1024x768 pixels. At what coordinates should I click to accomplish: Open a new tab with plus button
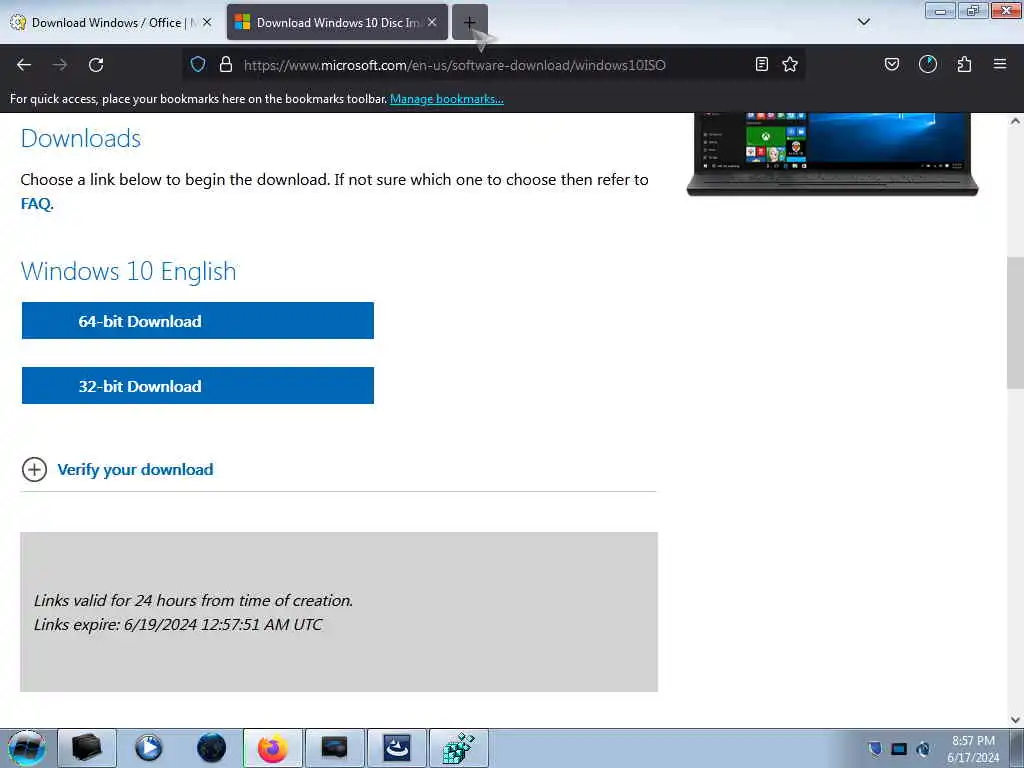point(470,23)
